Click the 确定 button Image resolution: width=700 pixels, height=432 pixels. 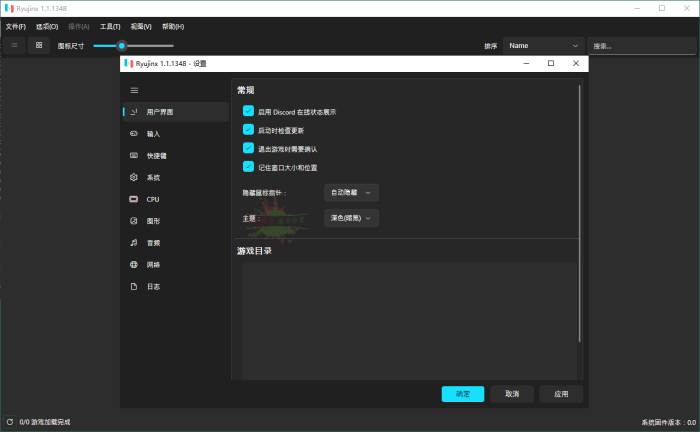click(462, 394)
